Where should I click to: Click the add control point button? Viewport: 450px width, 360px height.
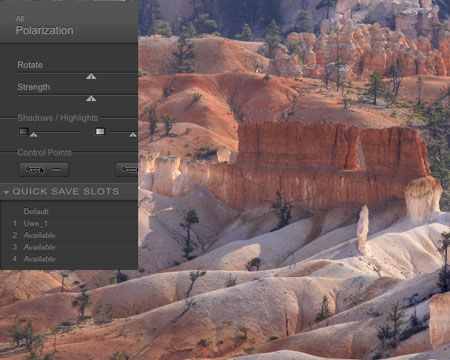pos(44,170)
